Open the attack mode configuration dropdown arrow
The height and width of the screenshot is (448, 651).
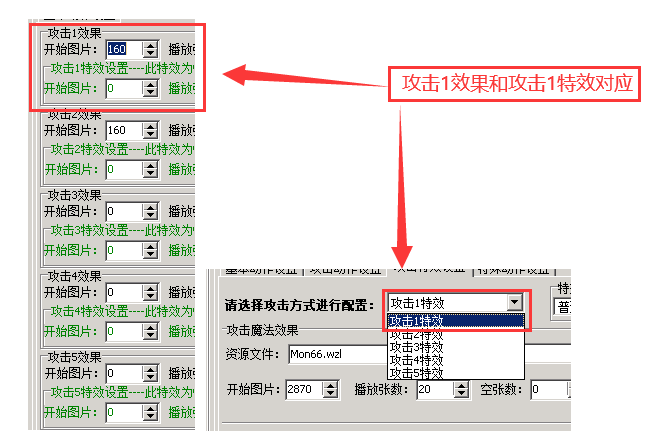[514, 303]
